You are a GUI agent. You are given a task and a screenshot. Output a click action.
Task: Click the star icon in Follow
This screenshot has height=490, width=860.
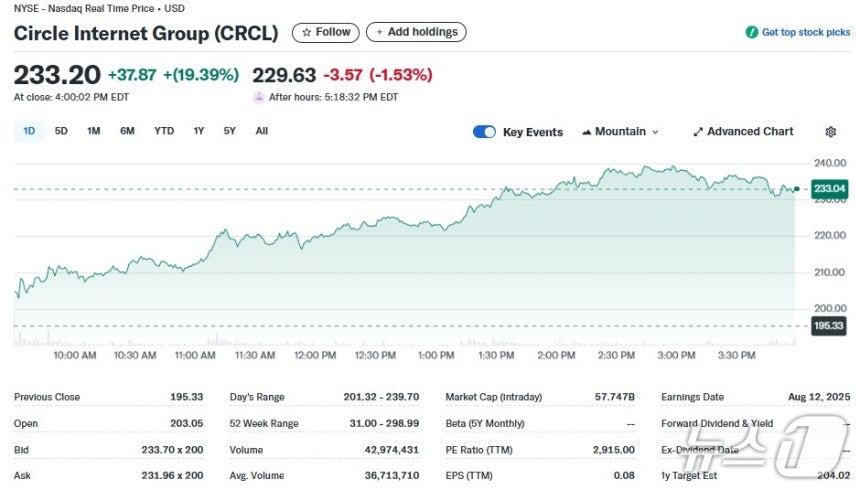307,32
